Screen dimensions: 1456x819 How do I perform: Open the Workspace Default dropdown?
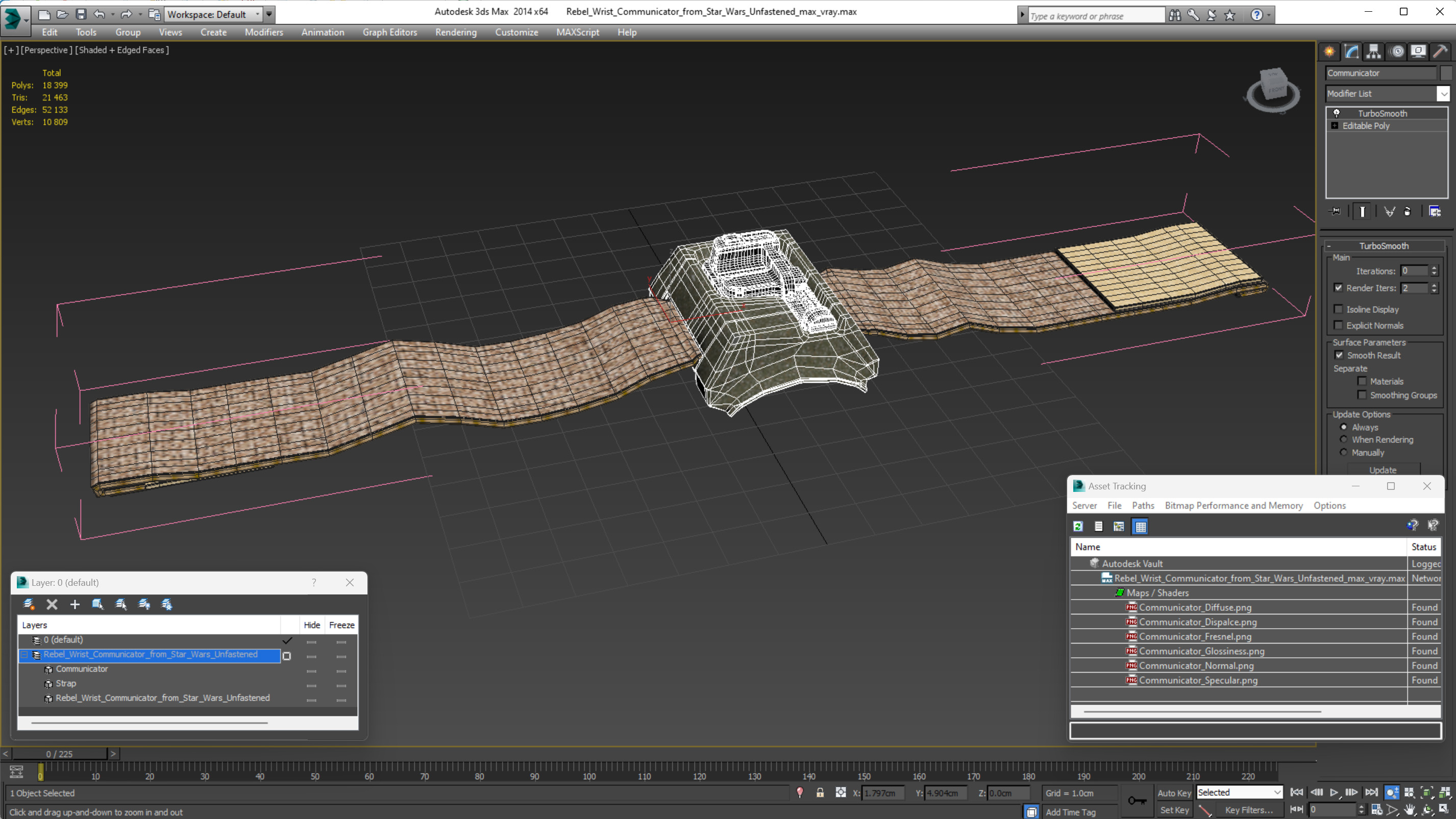click(213, 14)
